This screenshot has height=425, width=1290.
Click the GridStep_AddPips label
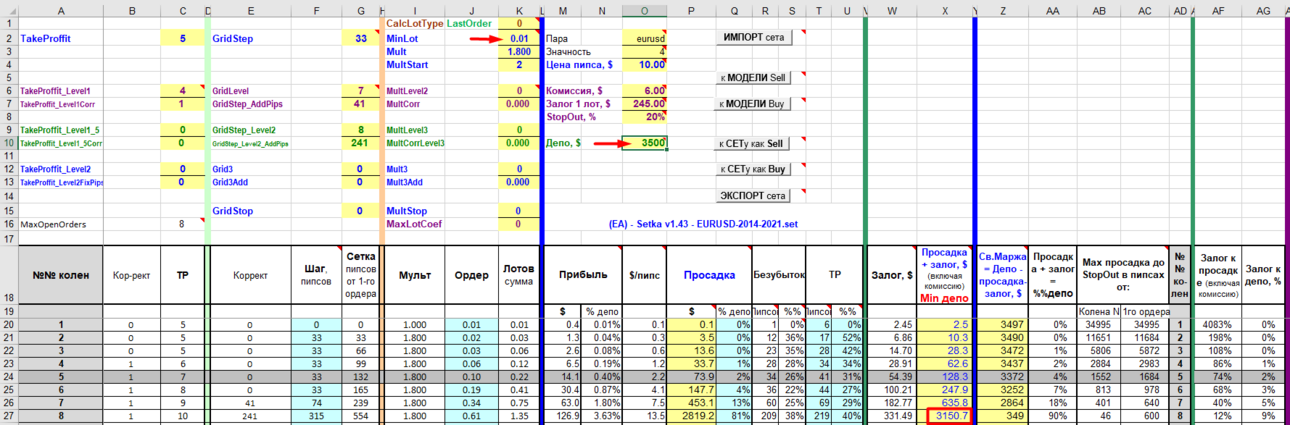tap(247, 103)
